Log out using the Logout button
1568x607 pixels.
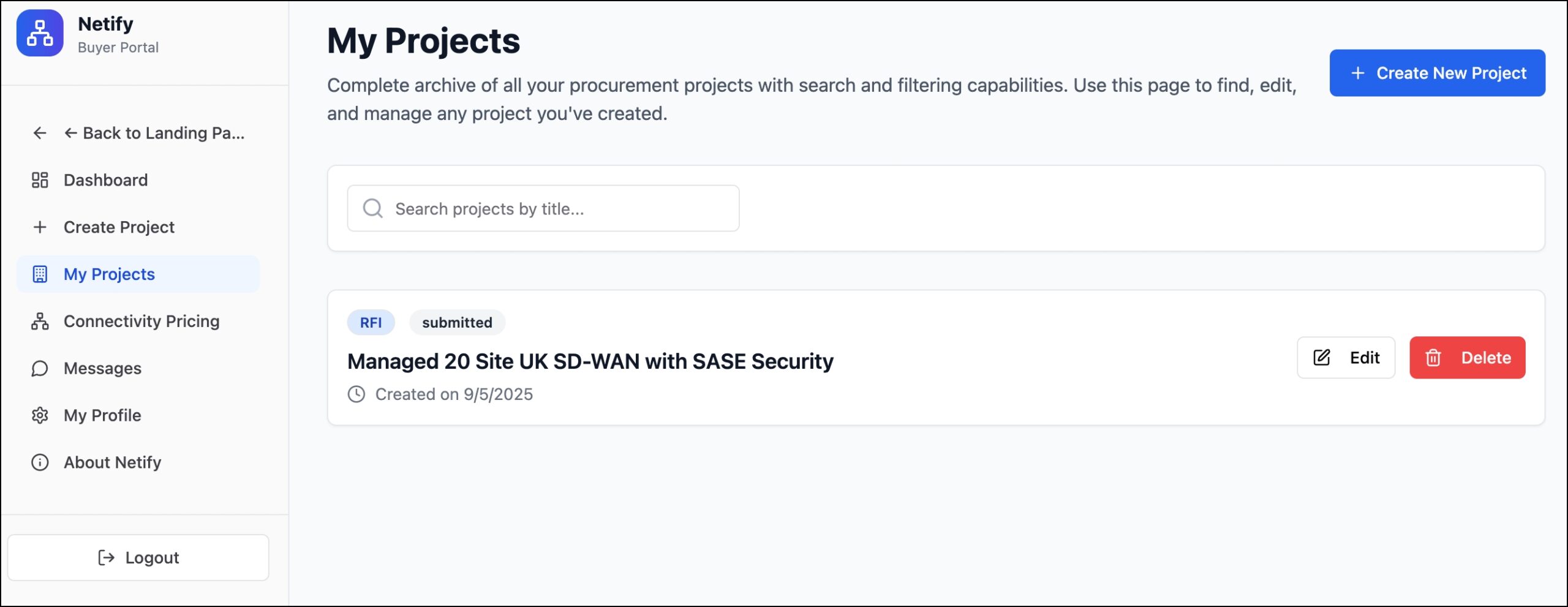pyautogui.click(x=138, y=557)
